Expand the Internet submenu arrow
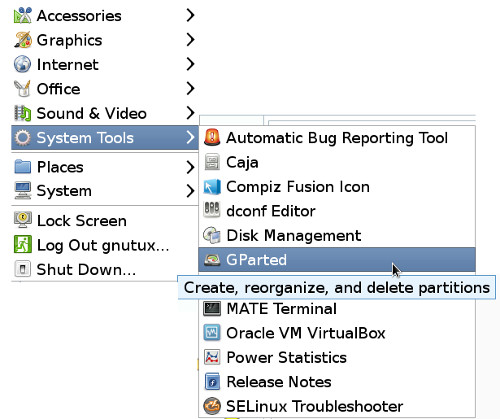 190,64
